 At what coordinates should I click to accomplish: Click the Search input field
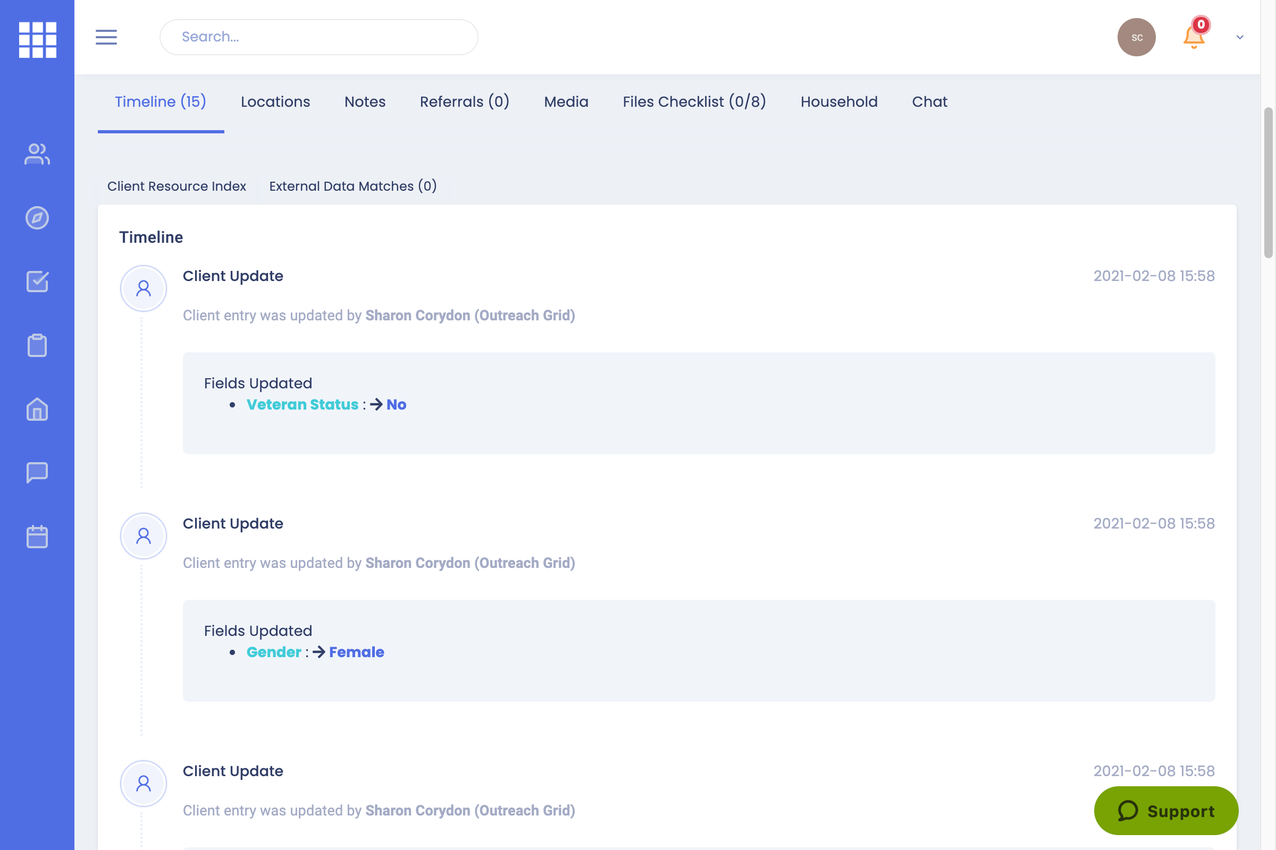point(319,37)
